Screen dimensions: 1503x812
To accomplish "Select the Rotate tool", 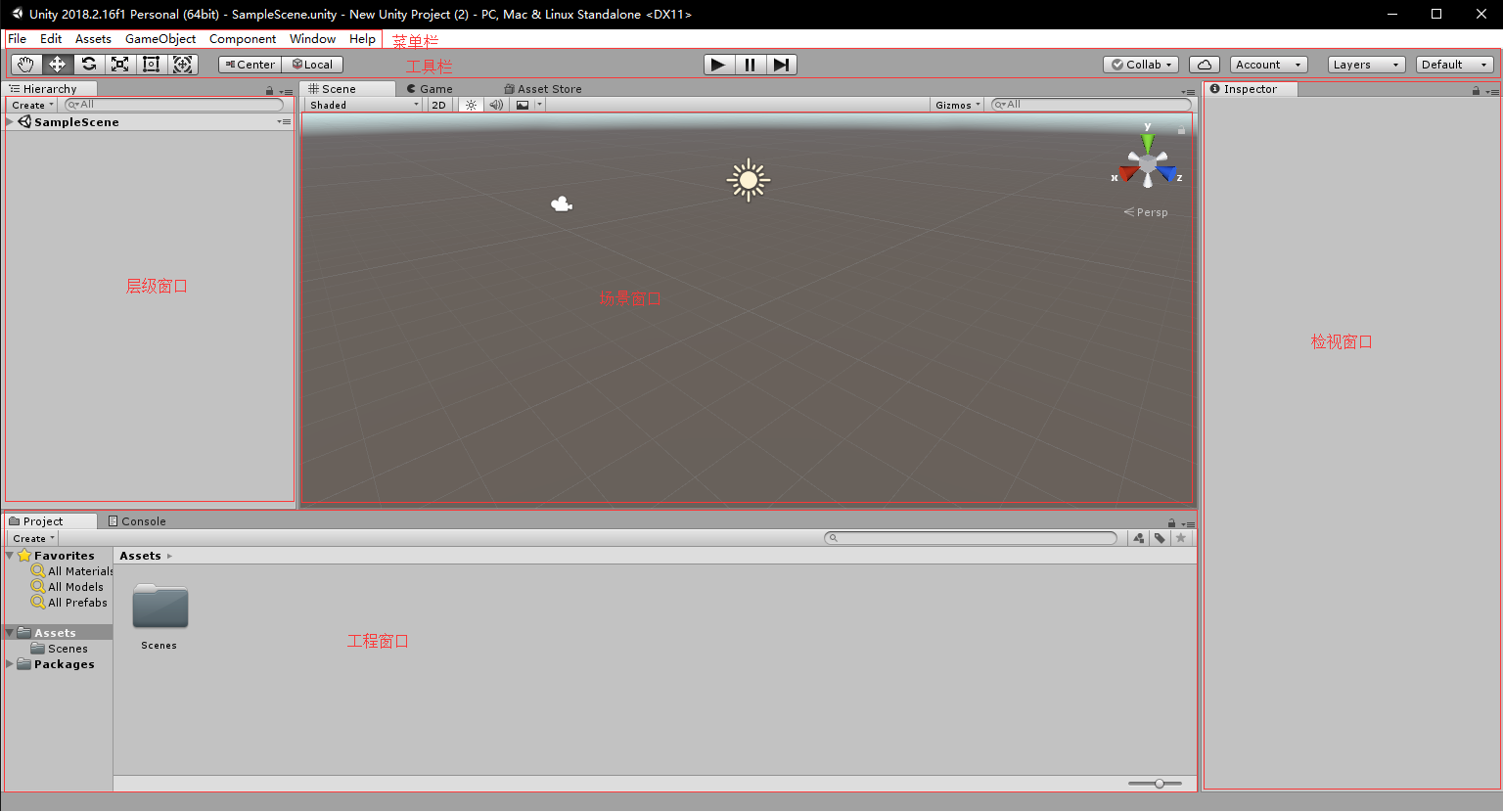I will tap(88, 64).
